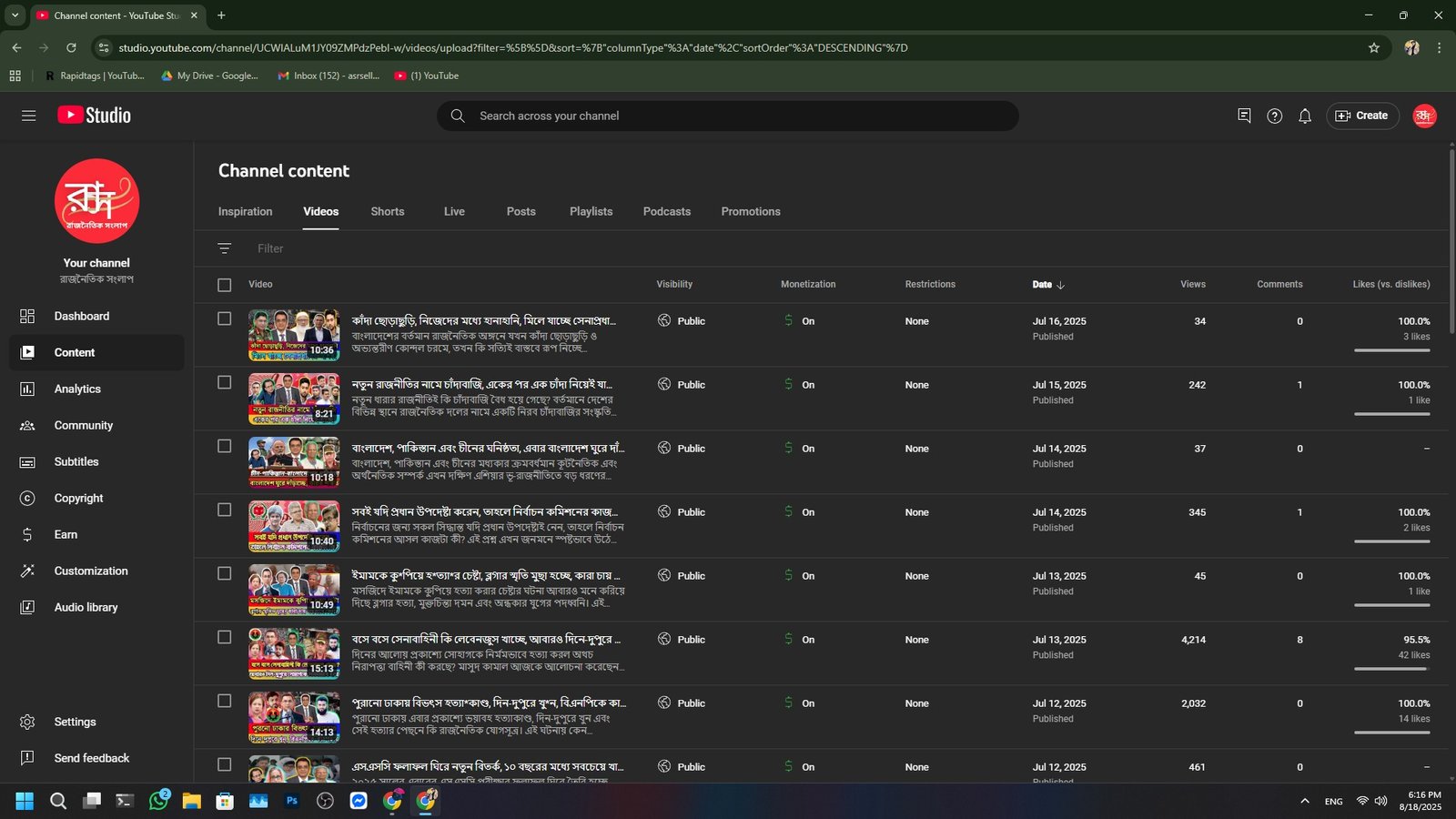Select the Jul 16, 2025 video checkbox
The height and width of the screenshot is (819, 1456).
click(225, 318)
